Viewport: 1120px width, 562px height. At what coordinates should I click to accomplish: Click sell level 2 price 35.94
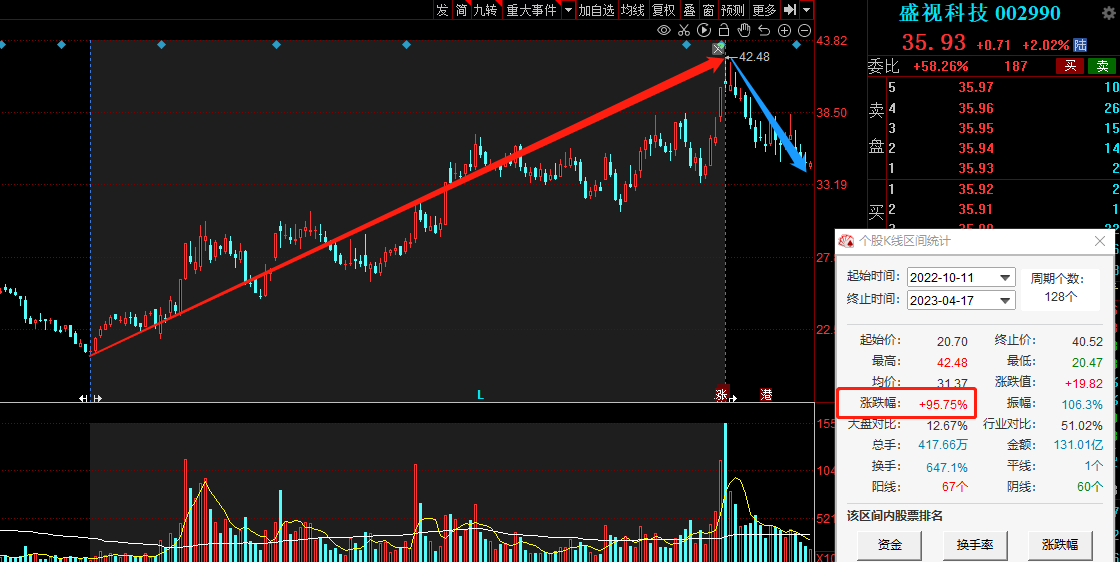976,148
